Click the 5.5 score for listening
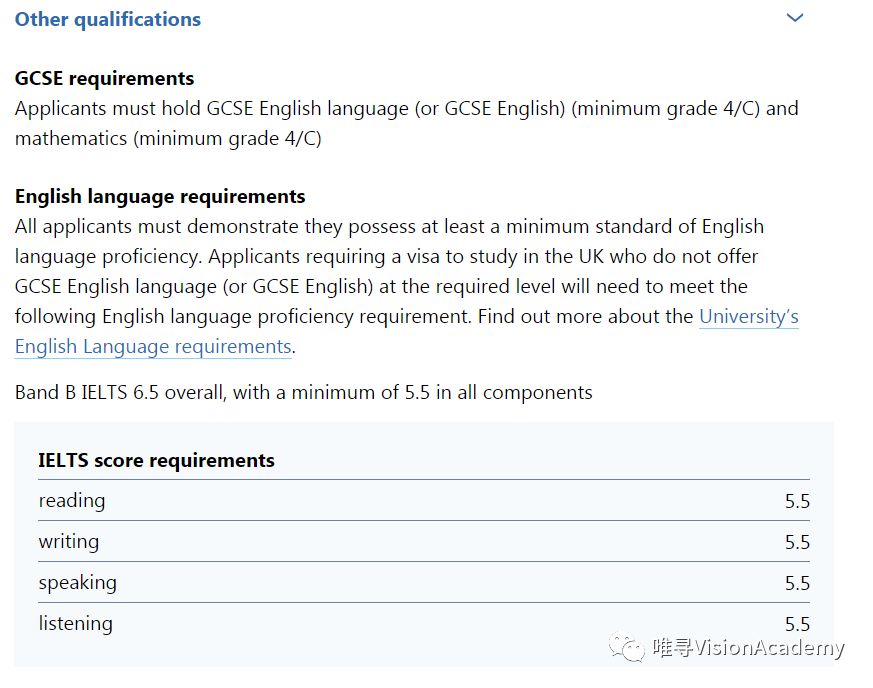This screenshot has width=873, height=688. point(796,625)
